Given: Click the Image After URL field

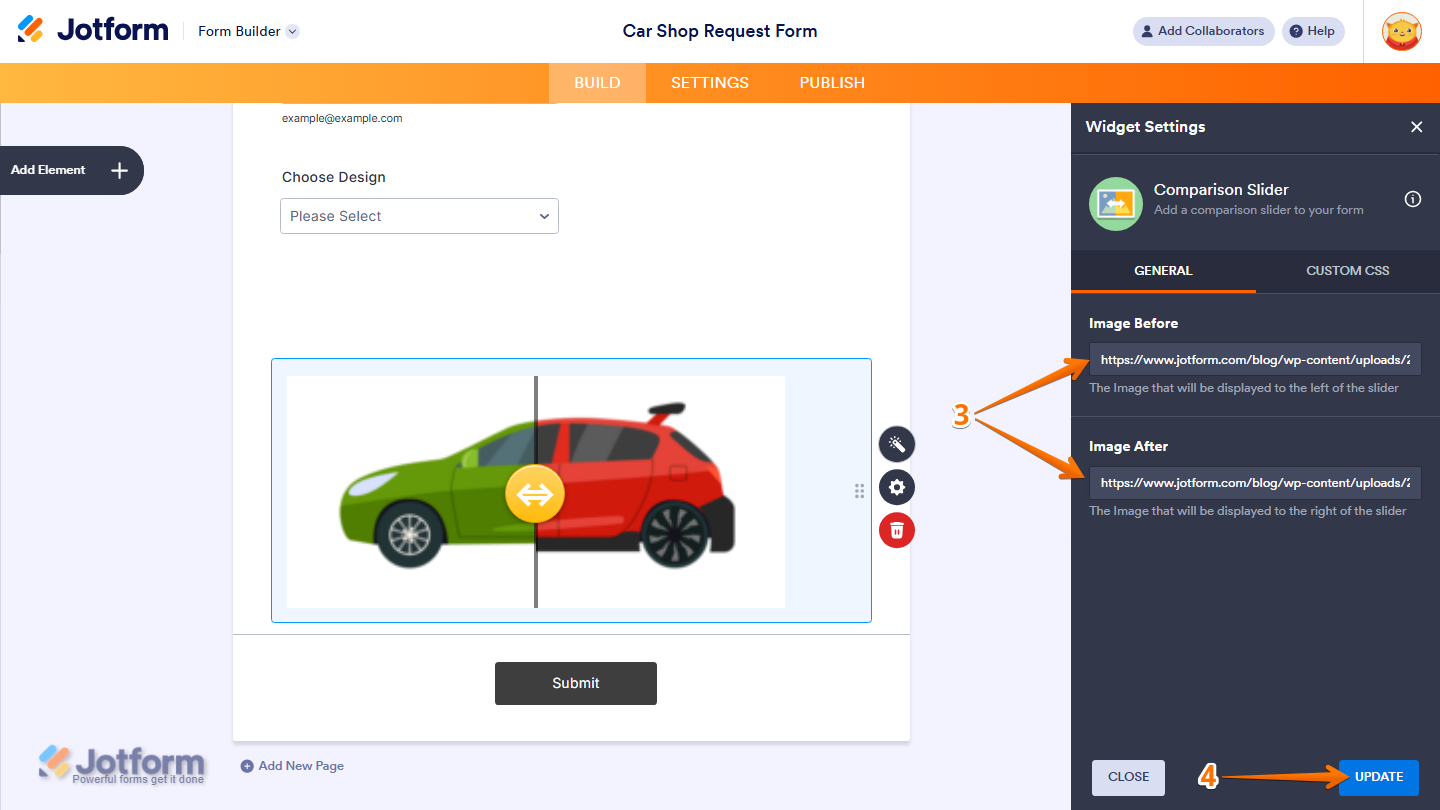Looking at the screenshot, I should (1255, 482).
